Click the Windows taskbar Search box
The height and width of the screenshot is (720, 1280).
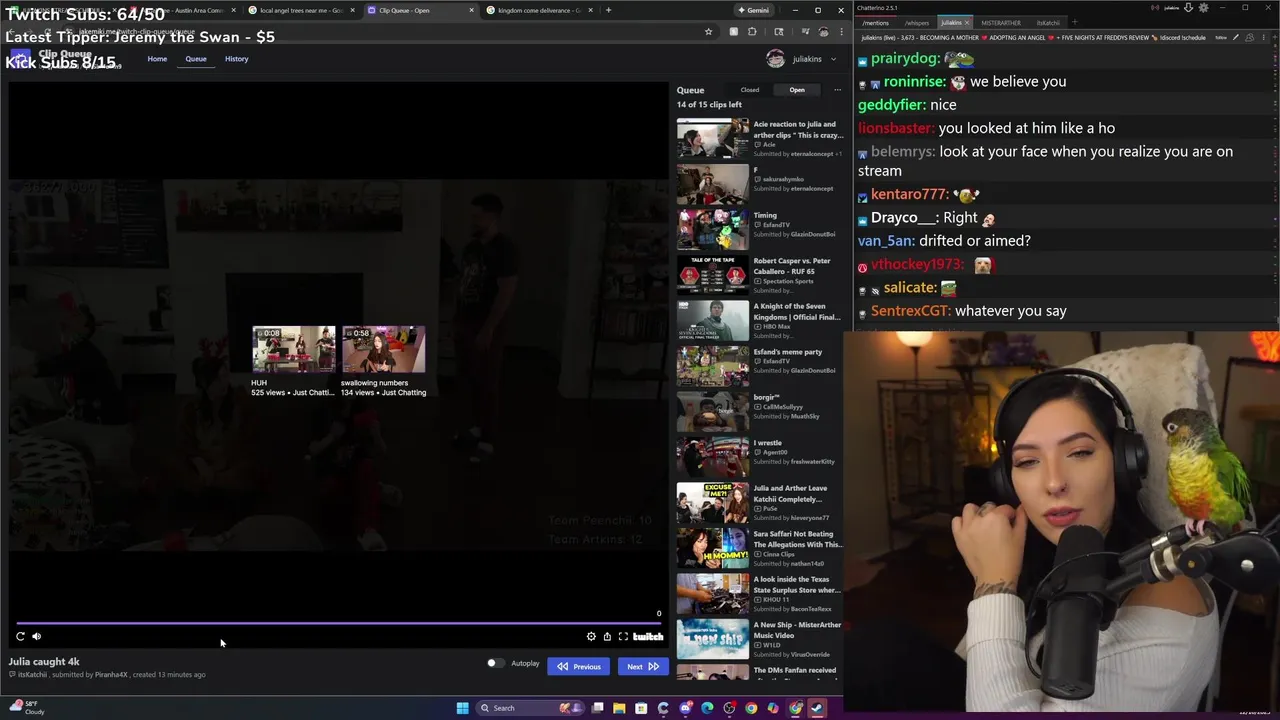pos(530,708)
